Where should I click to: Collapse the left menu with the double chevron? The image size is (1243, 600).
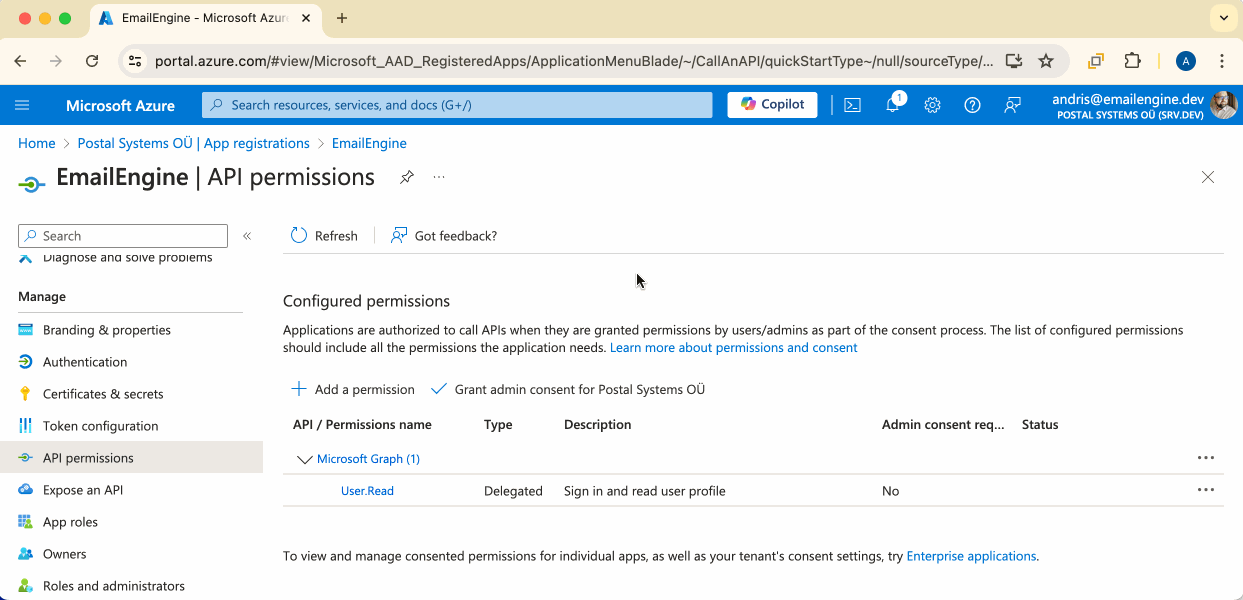tap(247, 236)
